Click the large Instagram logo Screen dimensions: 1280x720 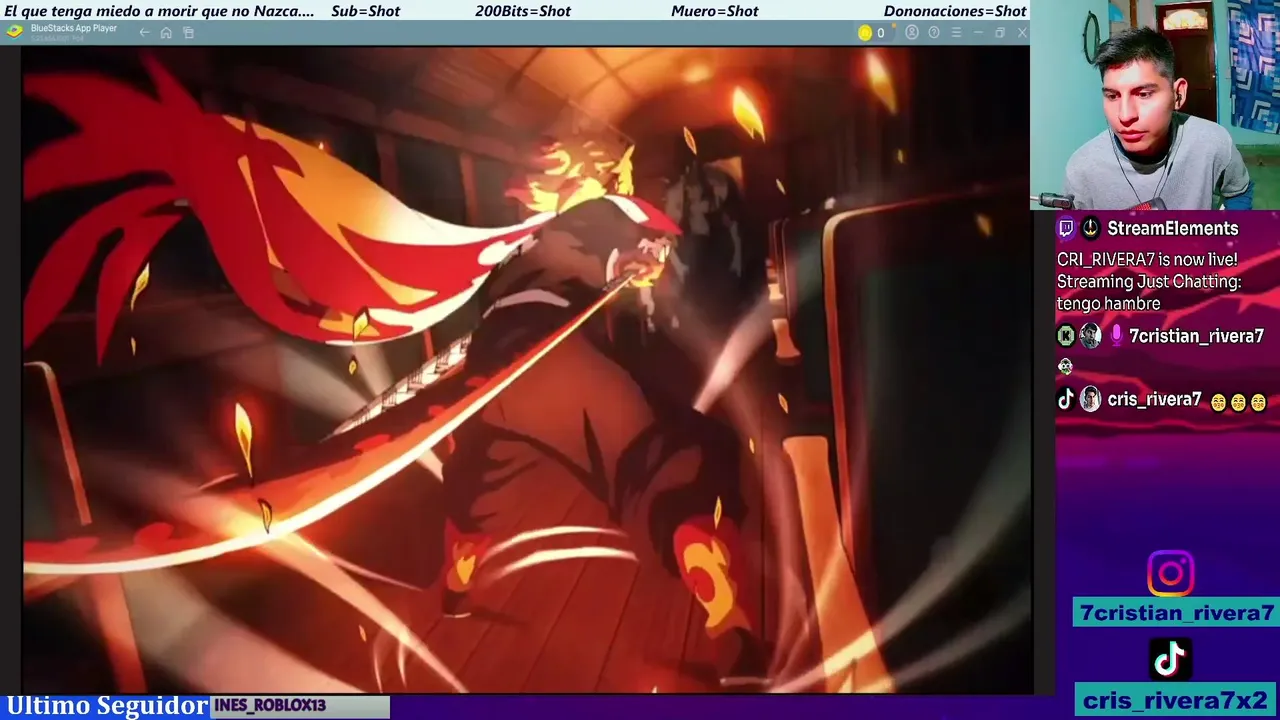point(1170,573)
